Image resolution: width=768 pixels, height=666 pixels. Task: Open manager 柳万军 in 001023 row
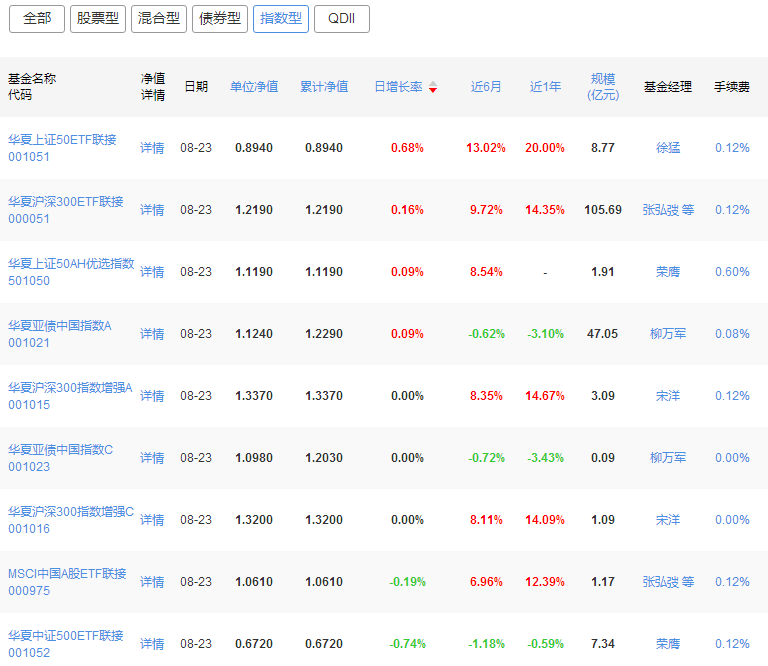(668, 457)
